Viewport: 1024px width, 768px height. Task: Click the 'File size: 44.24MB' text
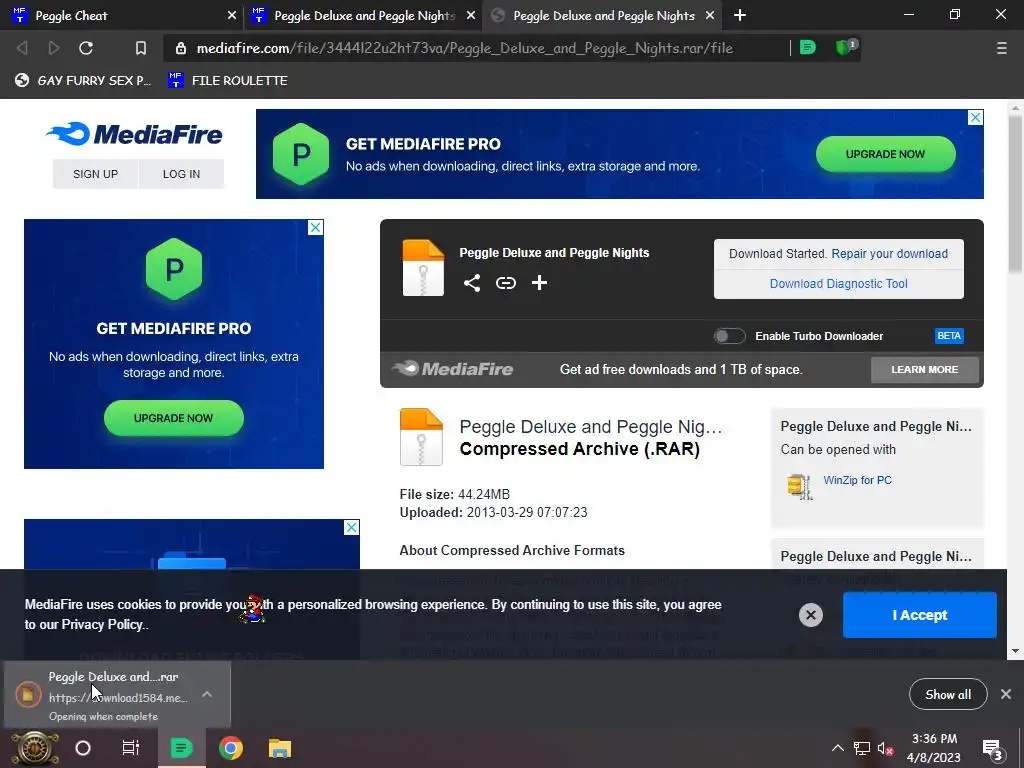pos(455,494)
